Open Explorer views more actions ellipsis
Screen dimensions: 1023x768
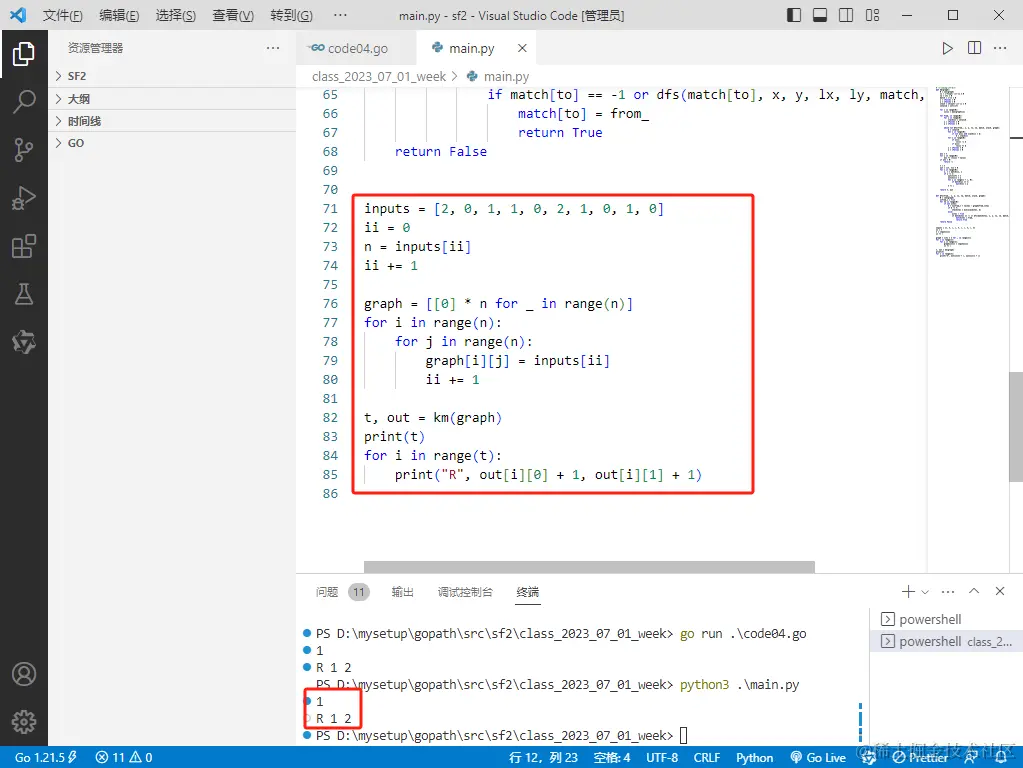[x=273, y=48]
